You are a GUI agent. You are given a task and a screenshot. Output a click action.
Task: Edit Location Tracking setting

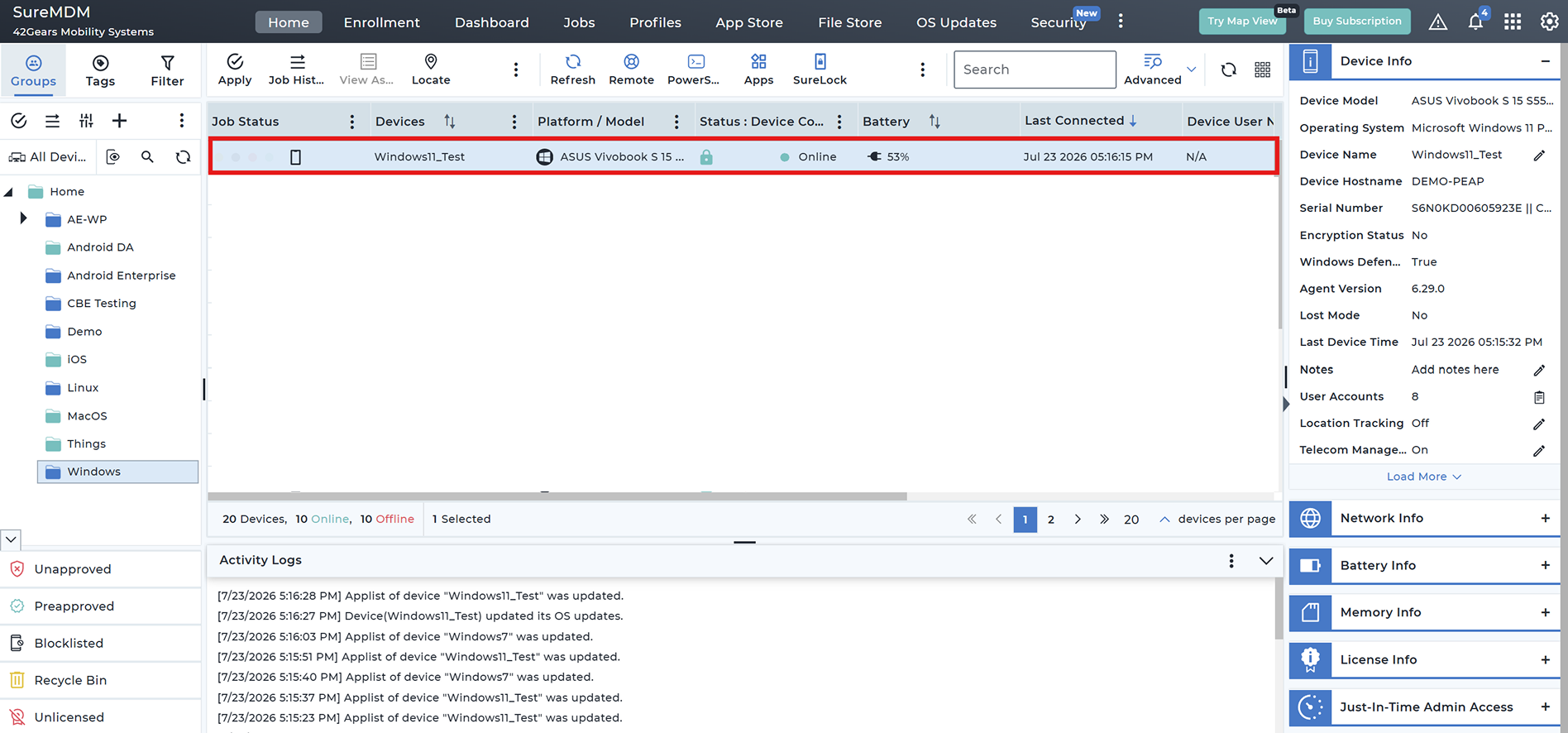(1539, 424)
